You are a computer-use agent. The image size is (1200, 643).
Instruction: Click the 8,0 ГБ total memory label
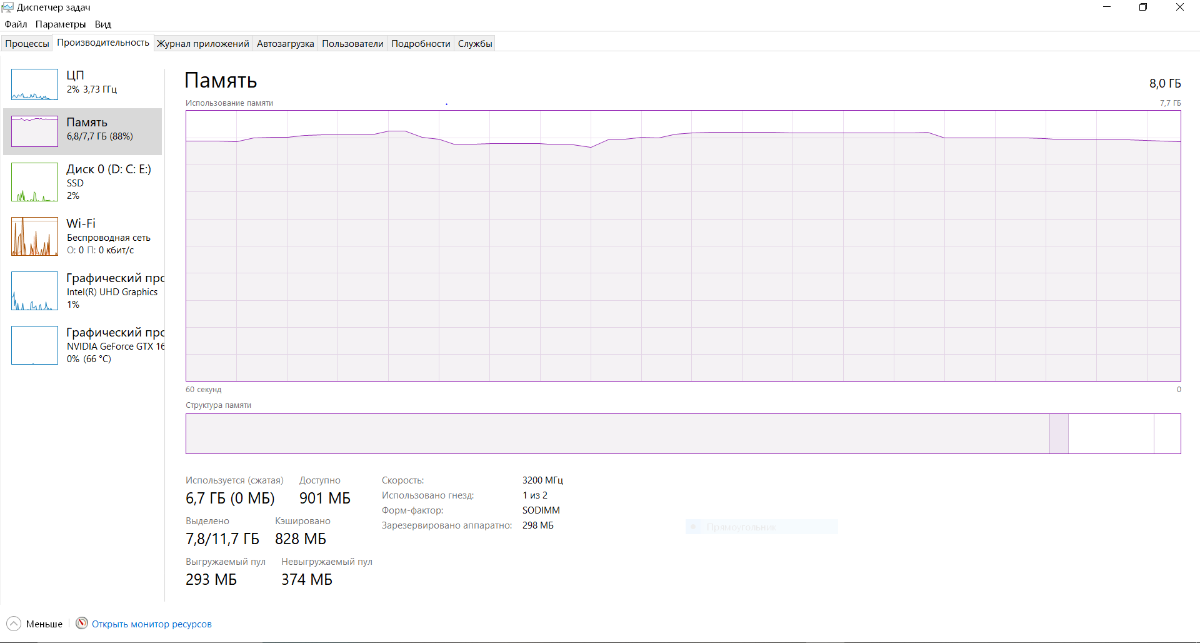coord(1165,84)
